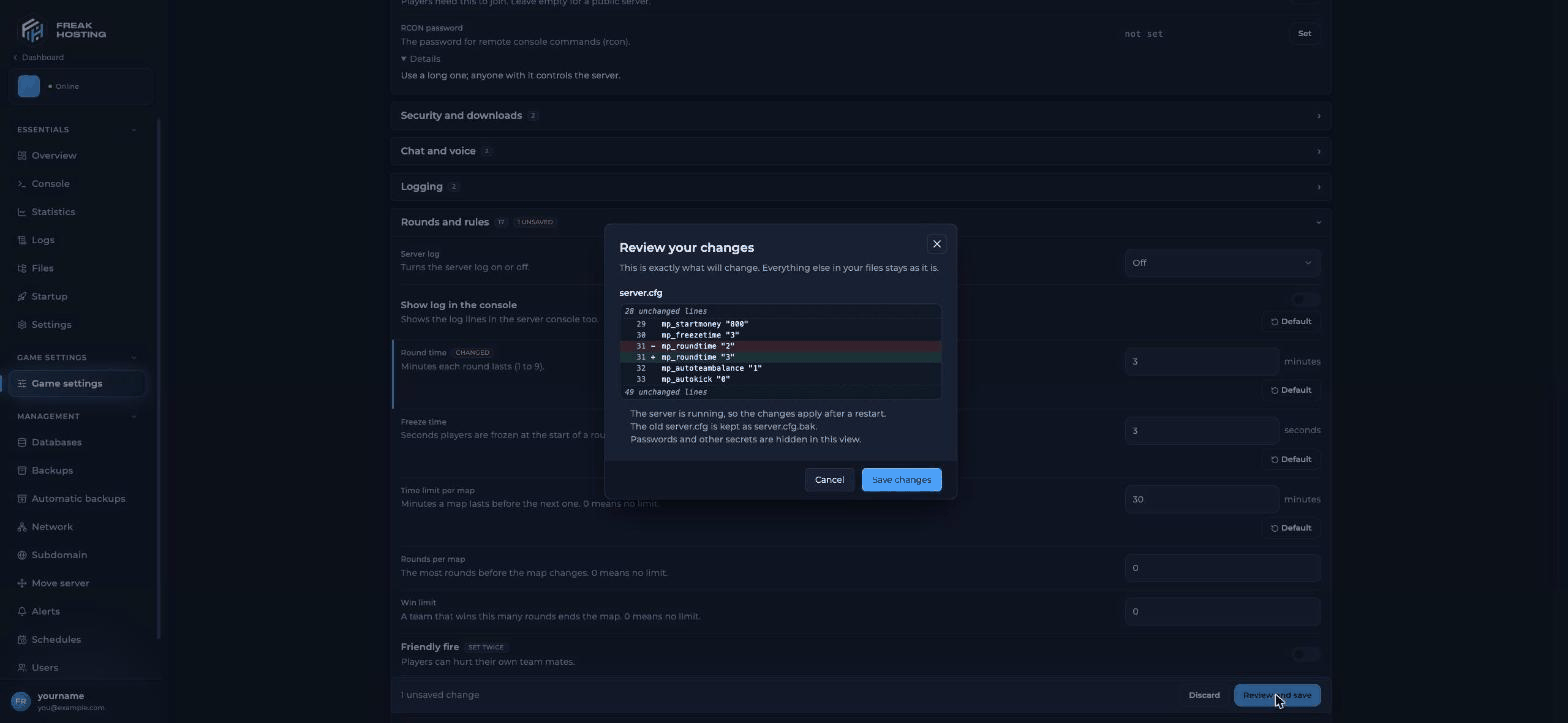Reset Show log in console to Default
Screen dimensions: 1568x723
[1291, 322]
